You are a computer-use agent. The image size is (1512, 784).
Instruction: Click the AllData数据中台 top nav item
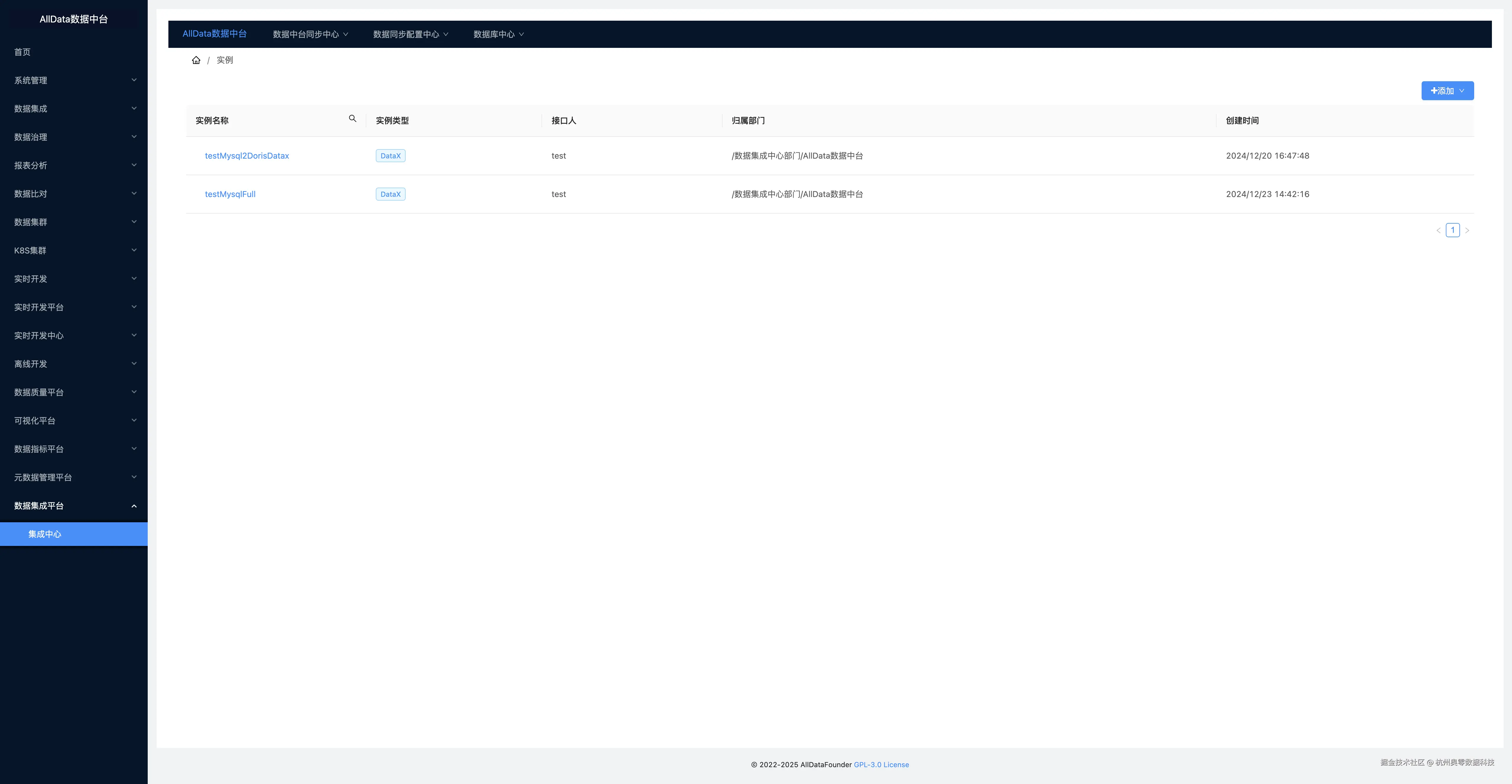[x=214, y=34]
